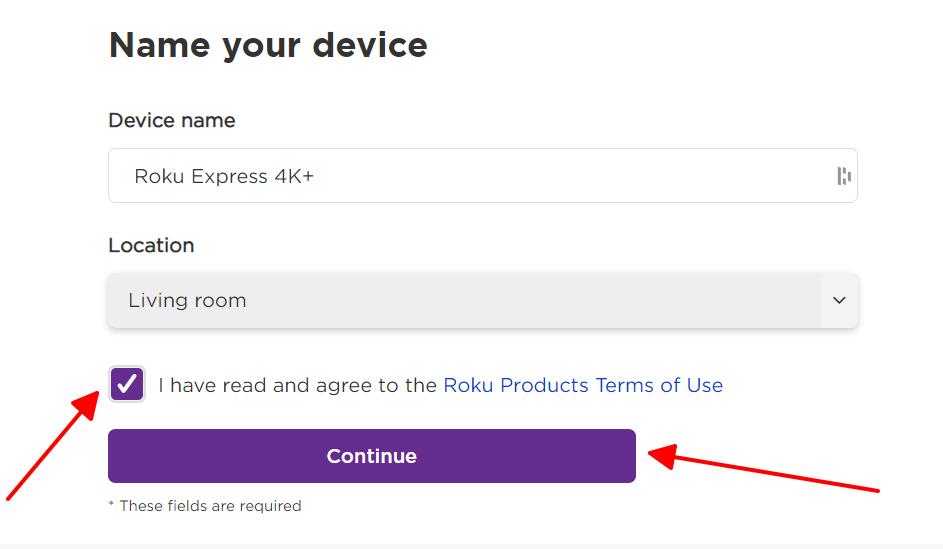Click the red arrow pointing at the checkbox

[53, 445]
